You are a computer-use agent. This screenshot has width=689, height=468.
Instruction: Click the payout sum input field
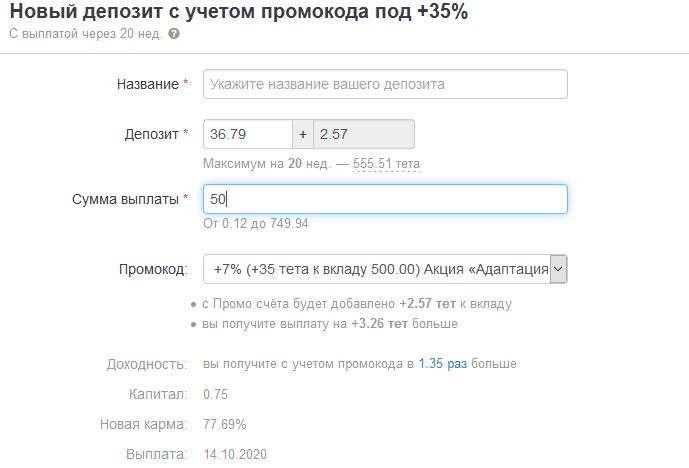(385, 199)
